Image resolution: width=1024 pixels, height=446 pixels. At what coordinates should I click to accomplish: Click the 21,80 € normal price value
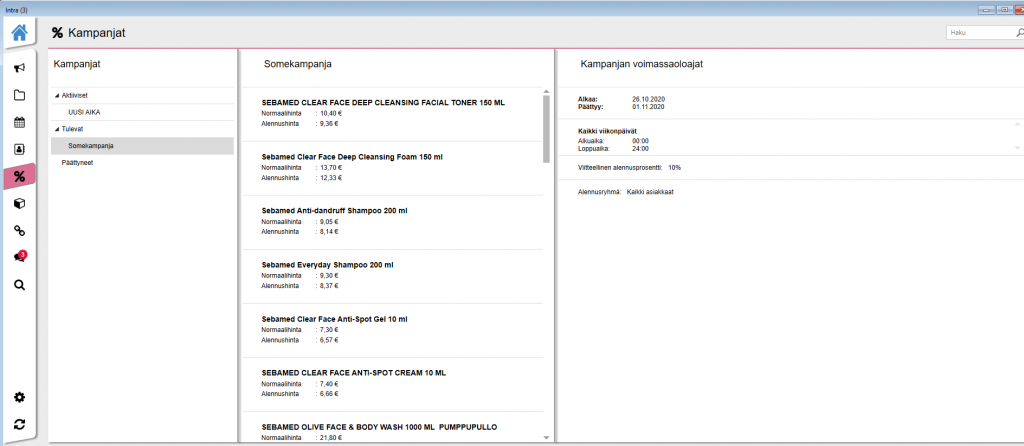click(x=331, y=437)
